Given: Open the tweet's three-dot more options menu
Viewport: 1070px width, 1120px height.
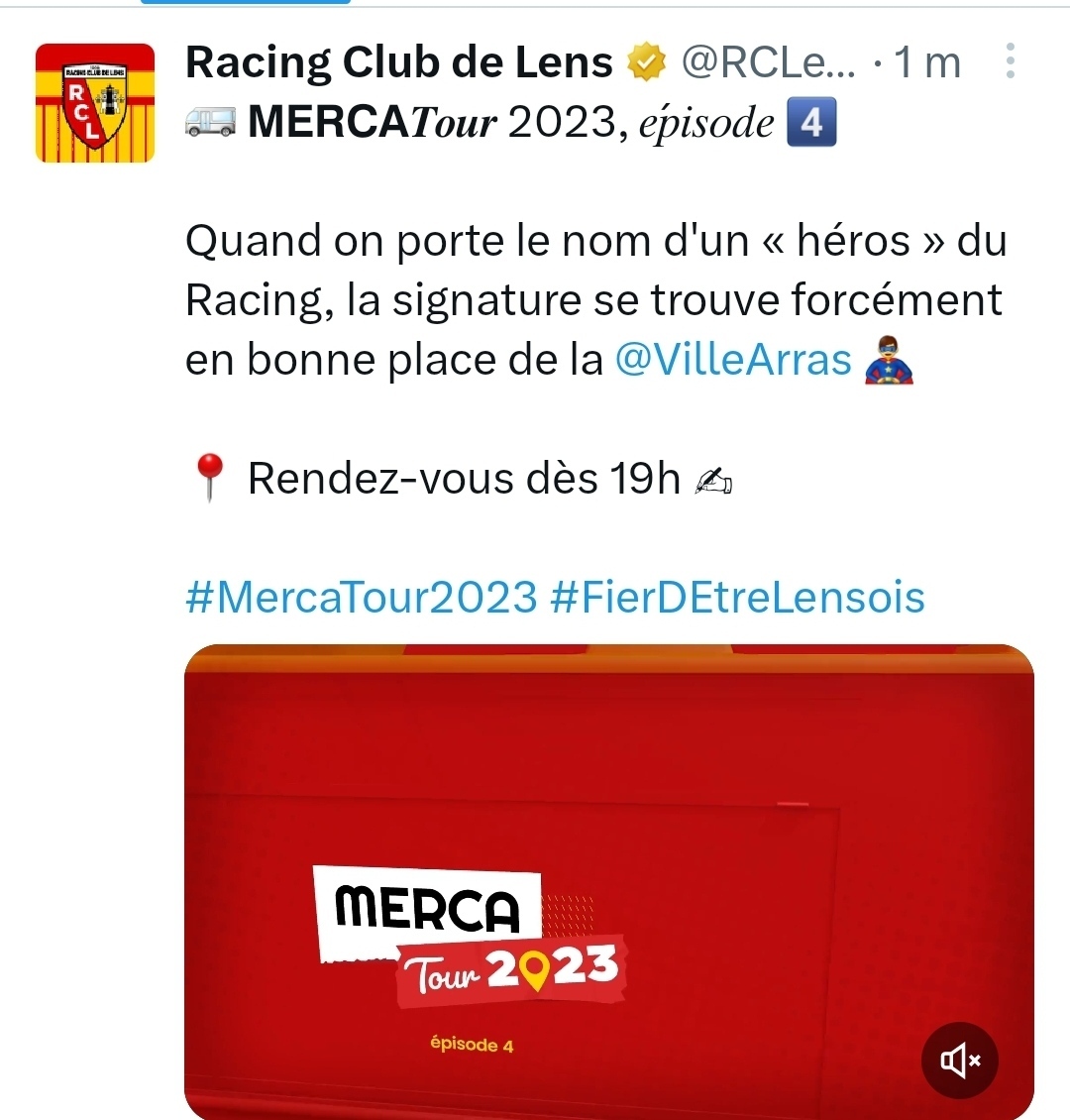Looking at the screenshot, I should click(1010, 60).
